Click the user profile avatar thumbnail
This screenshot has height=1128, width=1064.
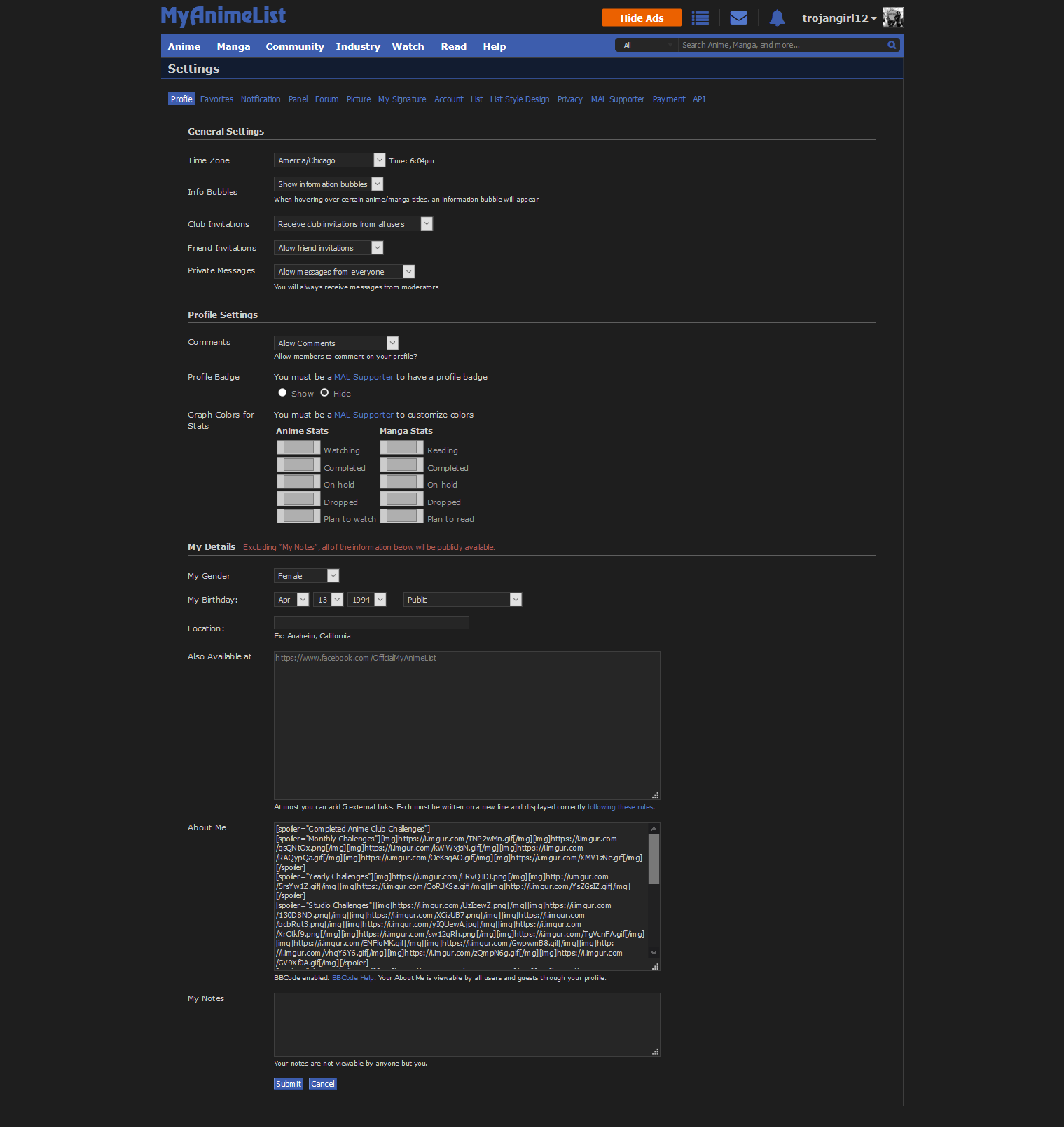(x=892, y=18)
